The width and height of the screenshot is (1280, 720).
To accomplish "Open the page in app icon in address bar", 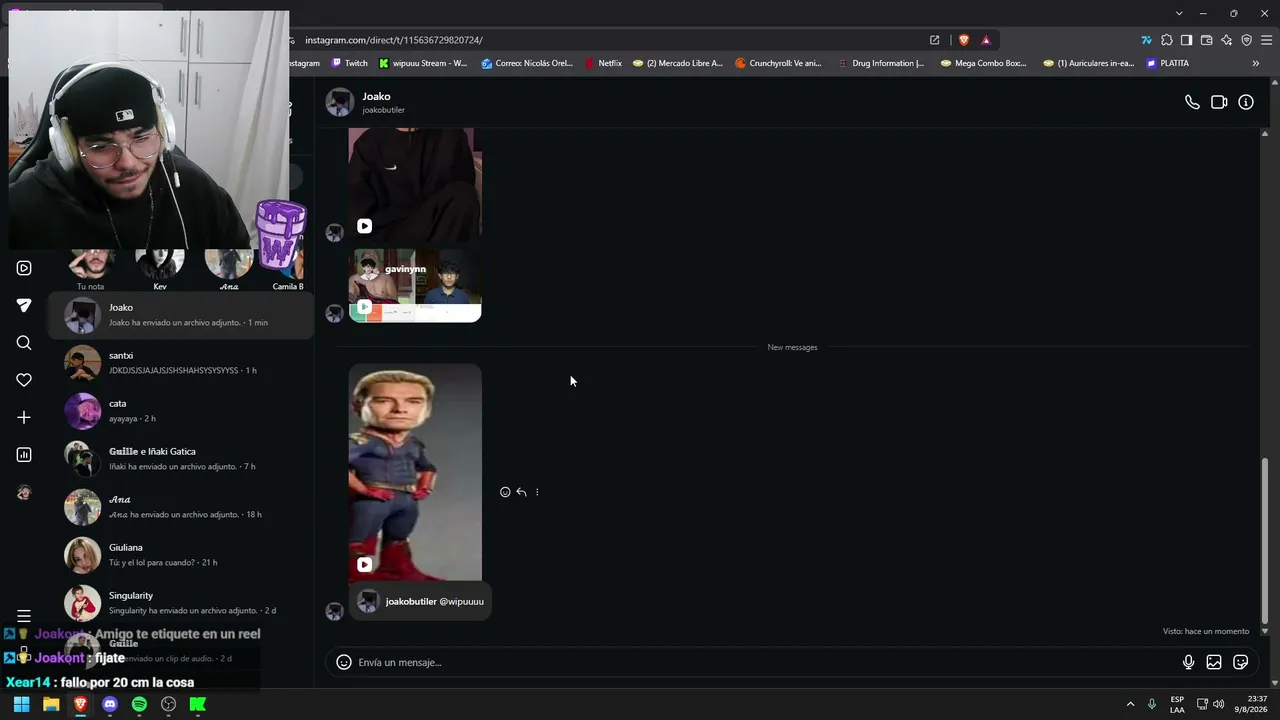I will coord(934,40).
